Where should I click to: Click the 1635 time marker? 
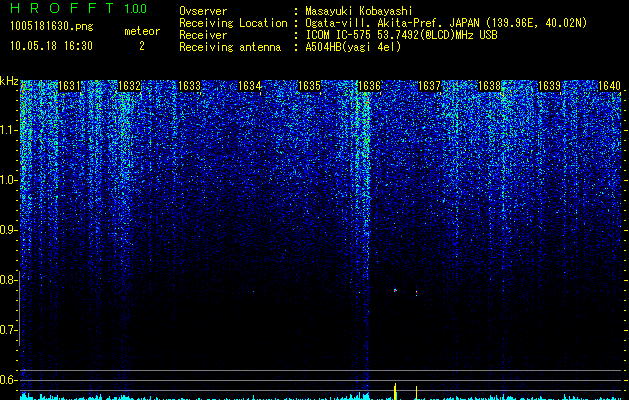click(x=309, y=86)
